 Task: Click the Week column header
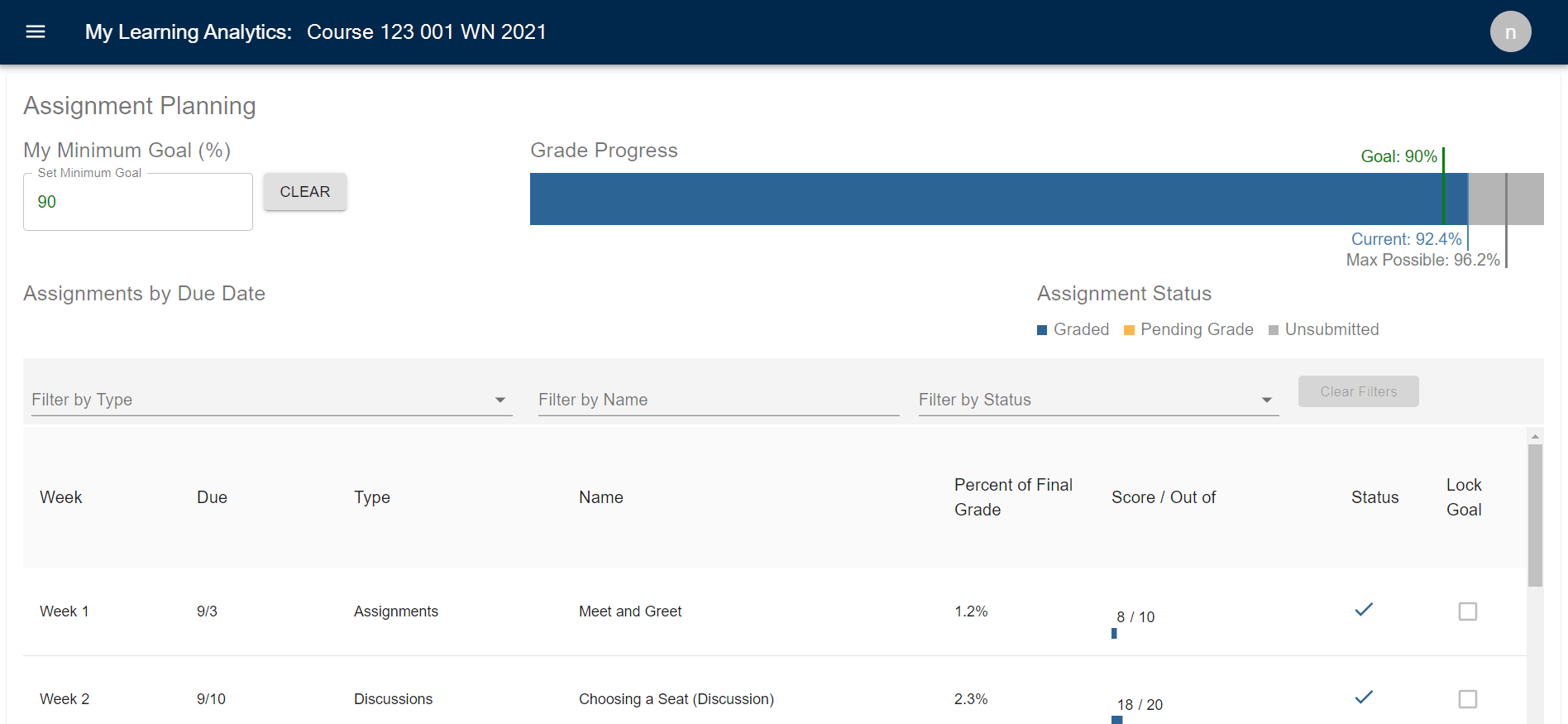tap(61, 497)
